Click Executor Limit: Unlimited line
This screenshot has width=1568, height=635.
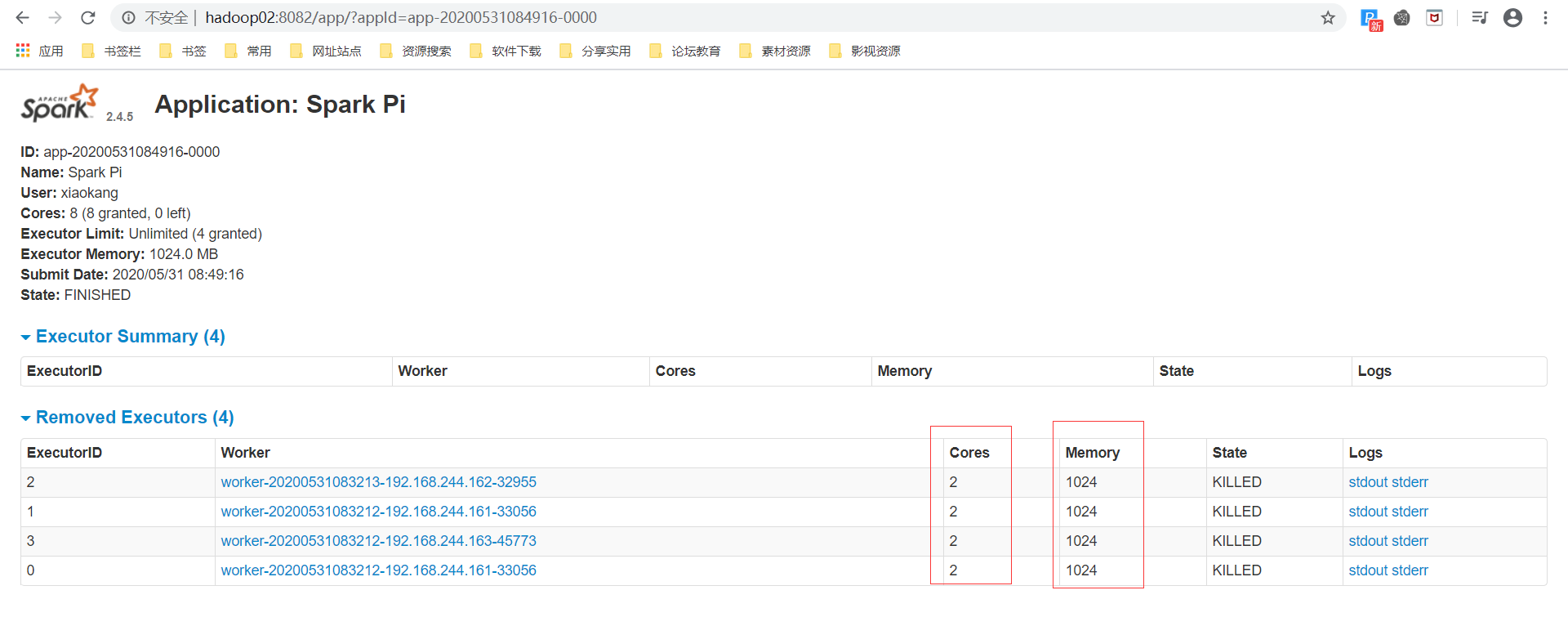[141, 234]
